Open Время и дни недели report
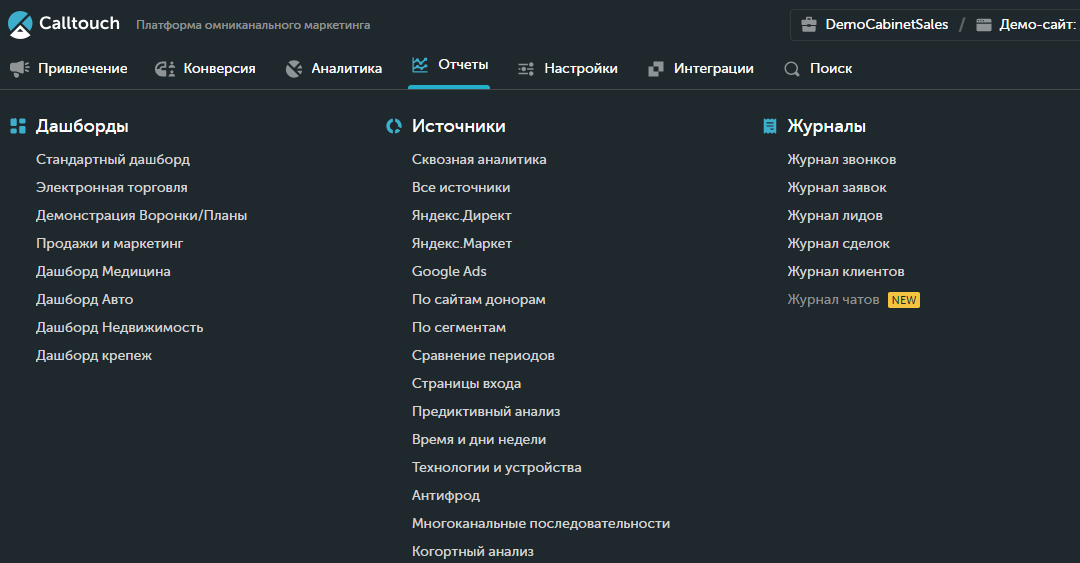 479,440
